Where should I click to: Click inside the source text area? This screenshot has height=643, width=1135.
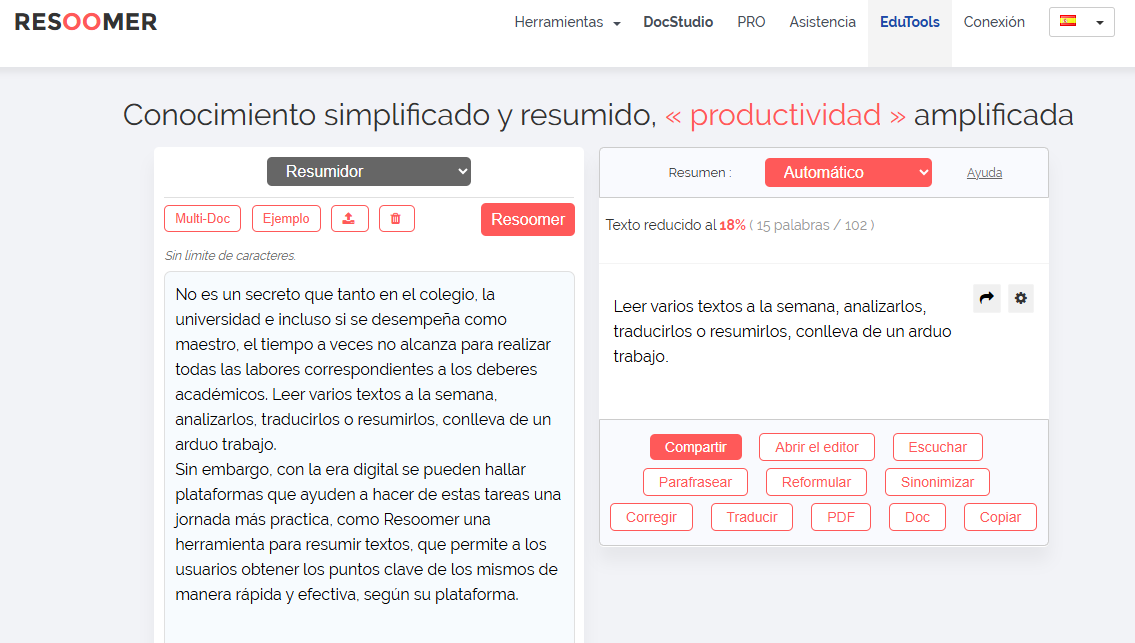(x=369, y=458)
